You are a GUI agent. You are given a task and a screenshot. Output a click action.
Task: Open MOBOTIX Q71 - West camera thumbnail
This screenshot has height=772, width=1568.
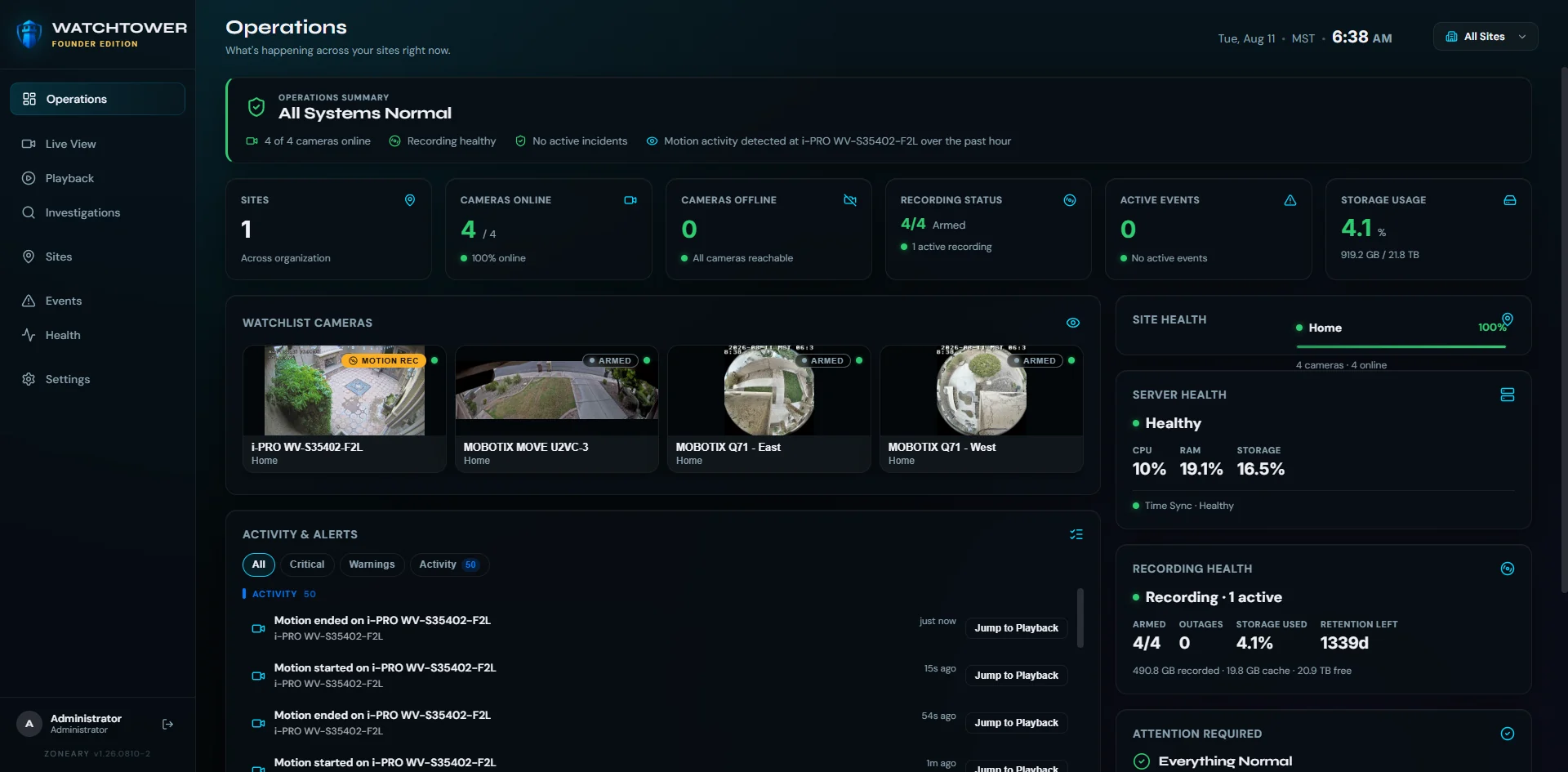[x=982, y=390]
